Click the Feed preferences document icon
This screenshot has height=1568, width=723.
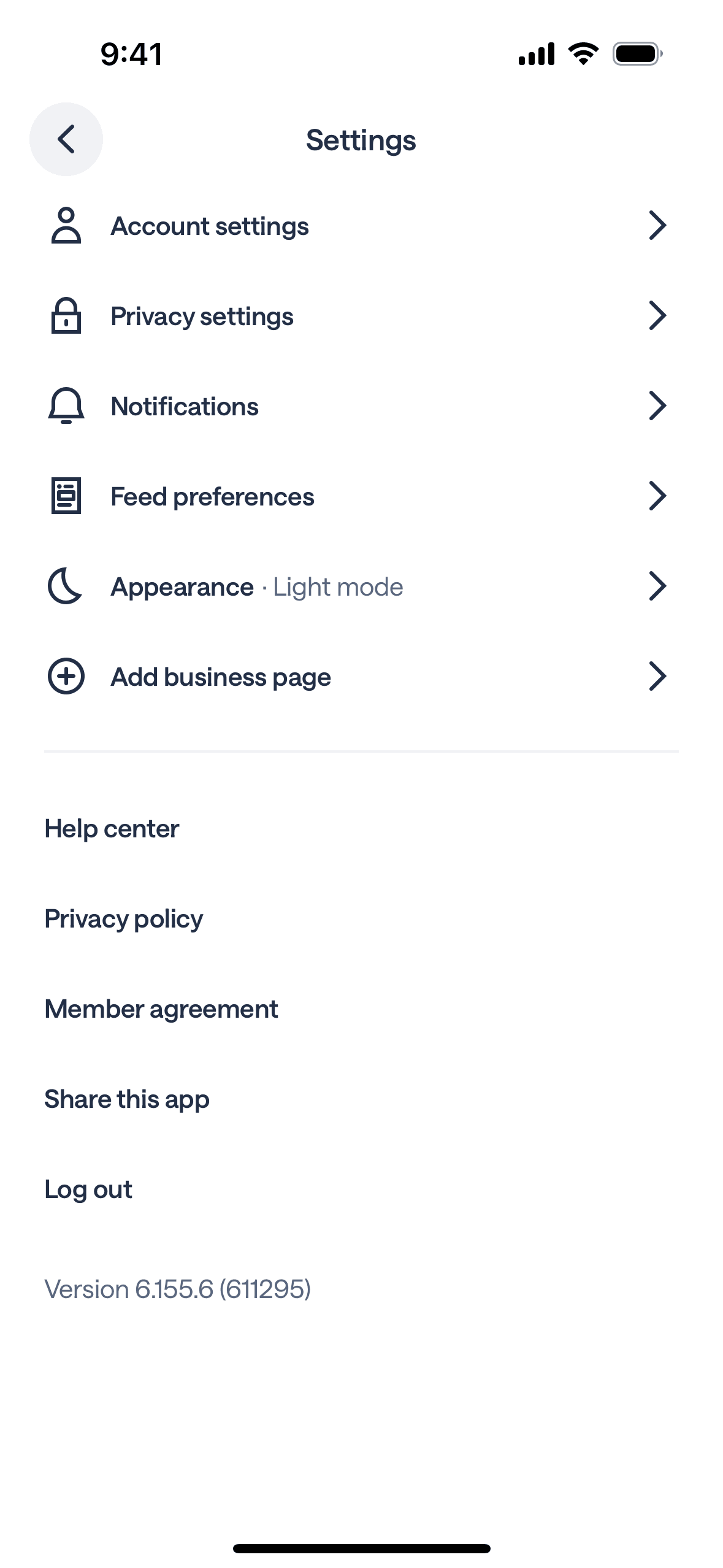coord(66,496)
